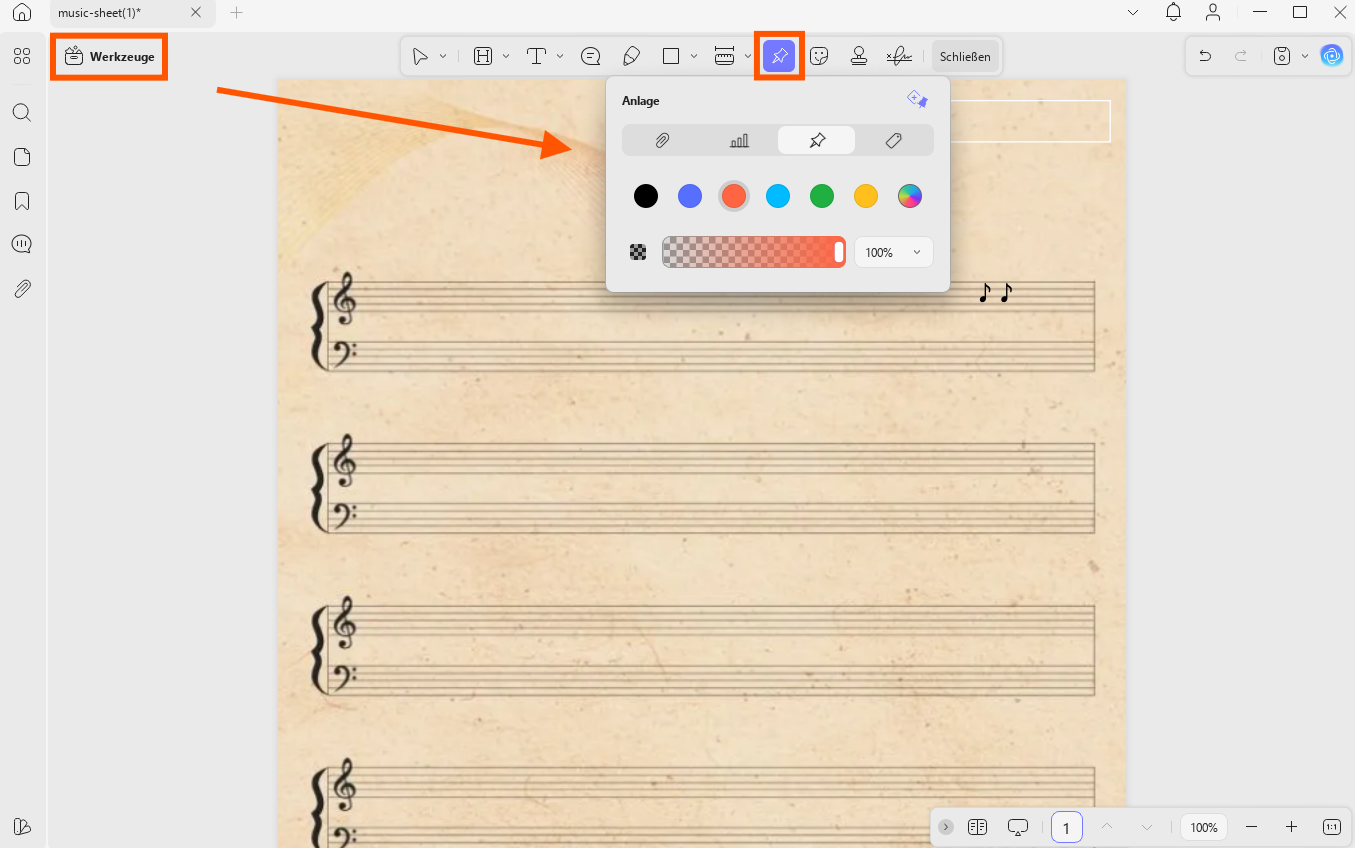
Task: Set actual size with 1:1 button
Action: click(x=1332, y=827)
